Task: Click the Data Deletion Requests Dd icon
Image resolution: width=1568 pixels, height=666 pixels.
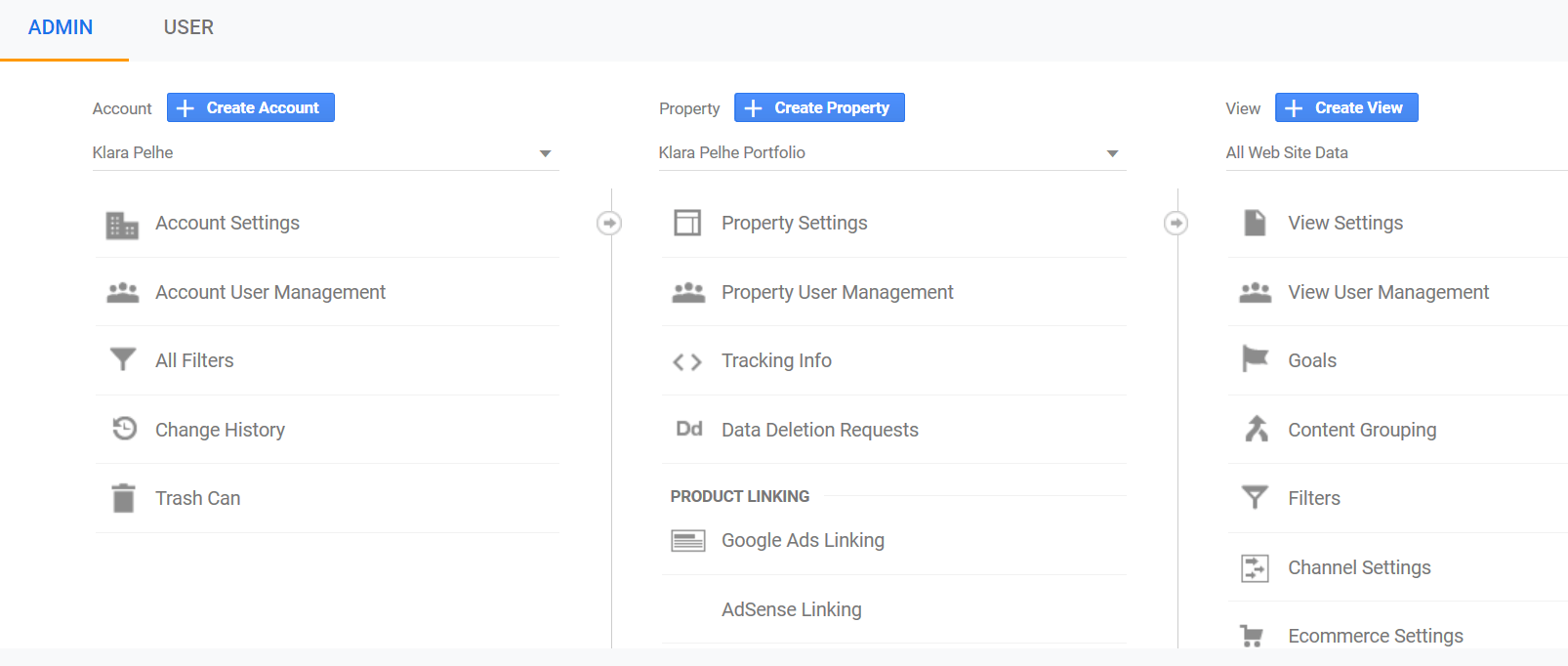Action: [689, 429]
